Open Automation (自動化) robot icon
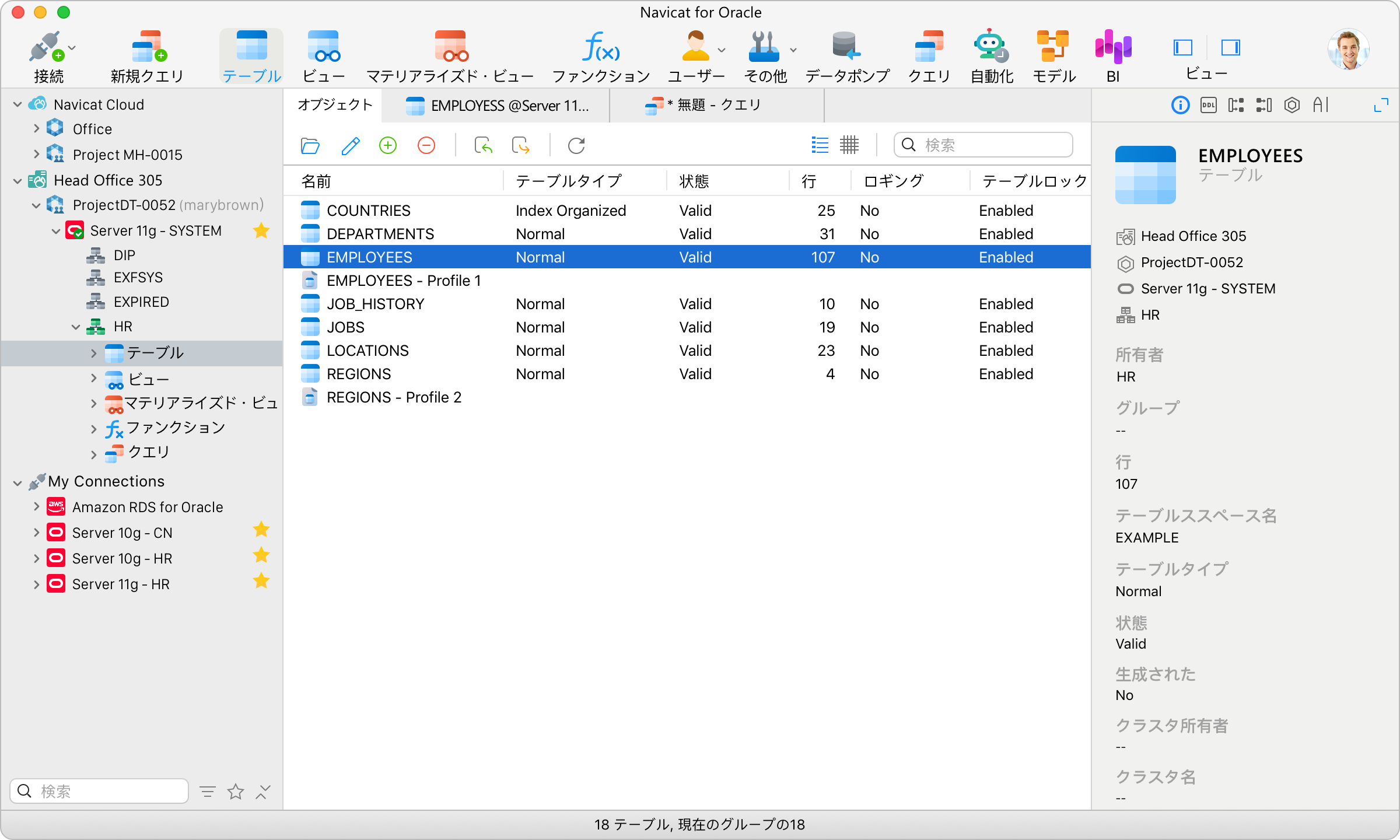1400x840 pixels. tap(991, 45)
